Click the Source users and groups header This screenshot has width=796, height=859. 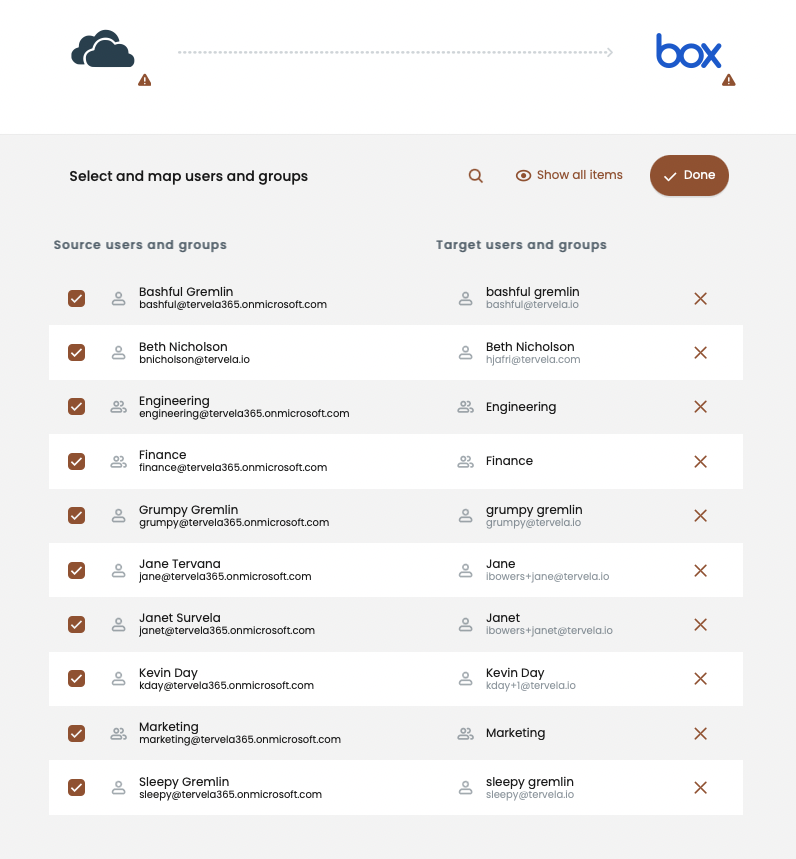point(140,245)
